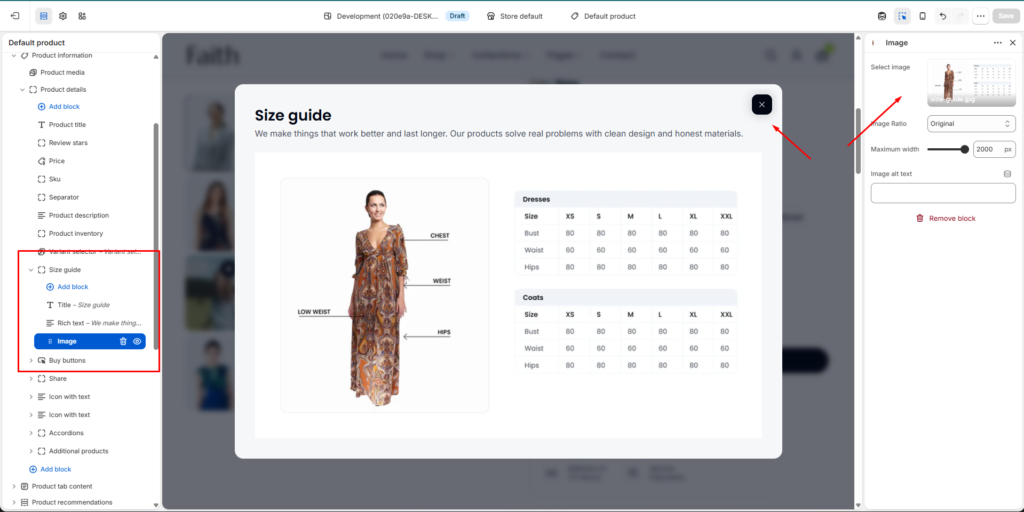Click the left sidebar scrollbar
Viewport: 1024px width, 512px height.
click(x=155, y=236)
